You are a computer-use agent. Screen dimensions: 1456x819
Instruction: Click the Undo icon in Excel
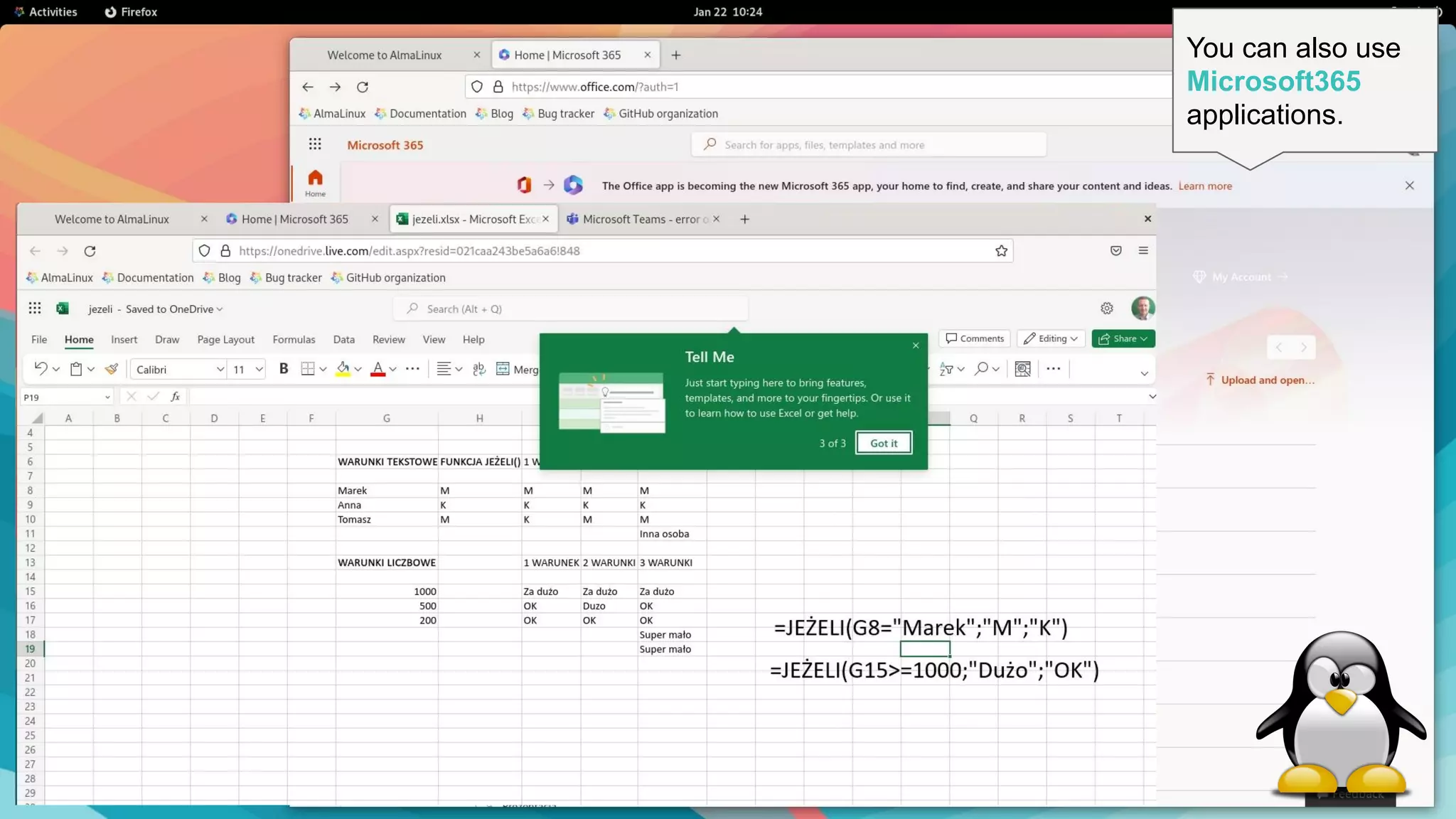[x=41, y=369]
